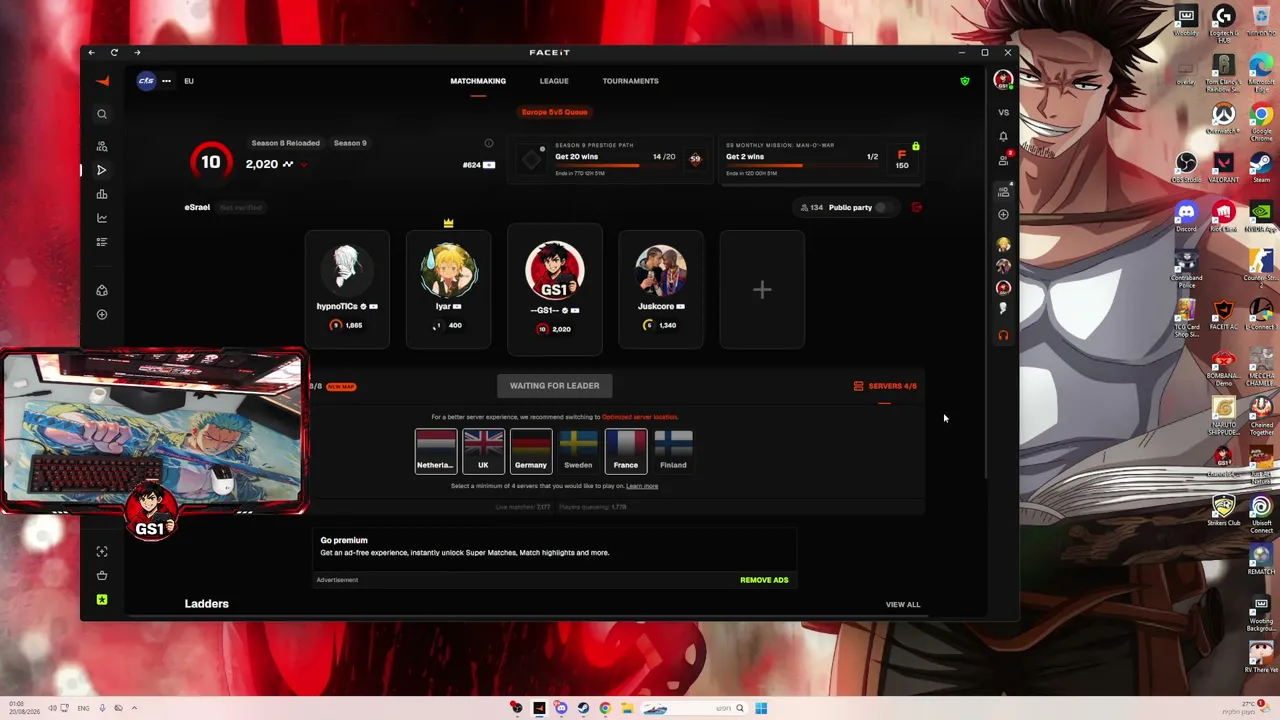Click the Optimized server location link

click(x=640, y=417)
